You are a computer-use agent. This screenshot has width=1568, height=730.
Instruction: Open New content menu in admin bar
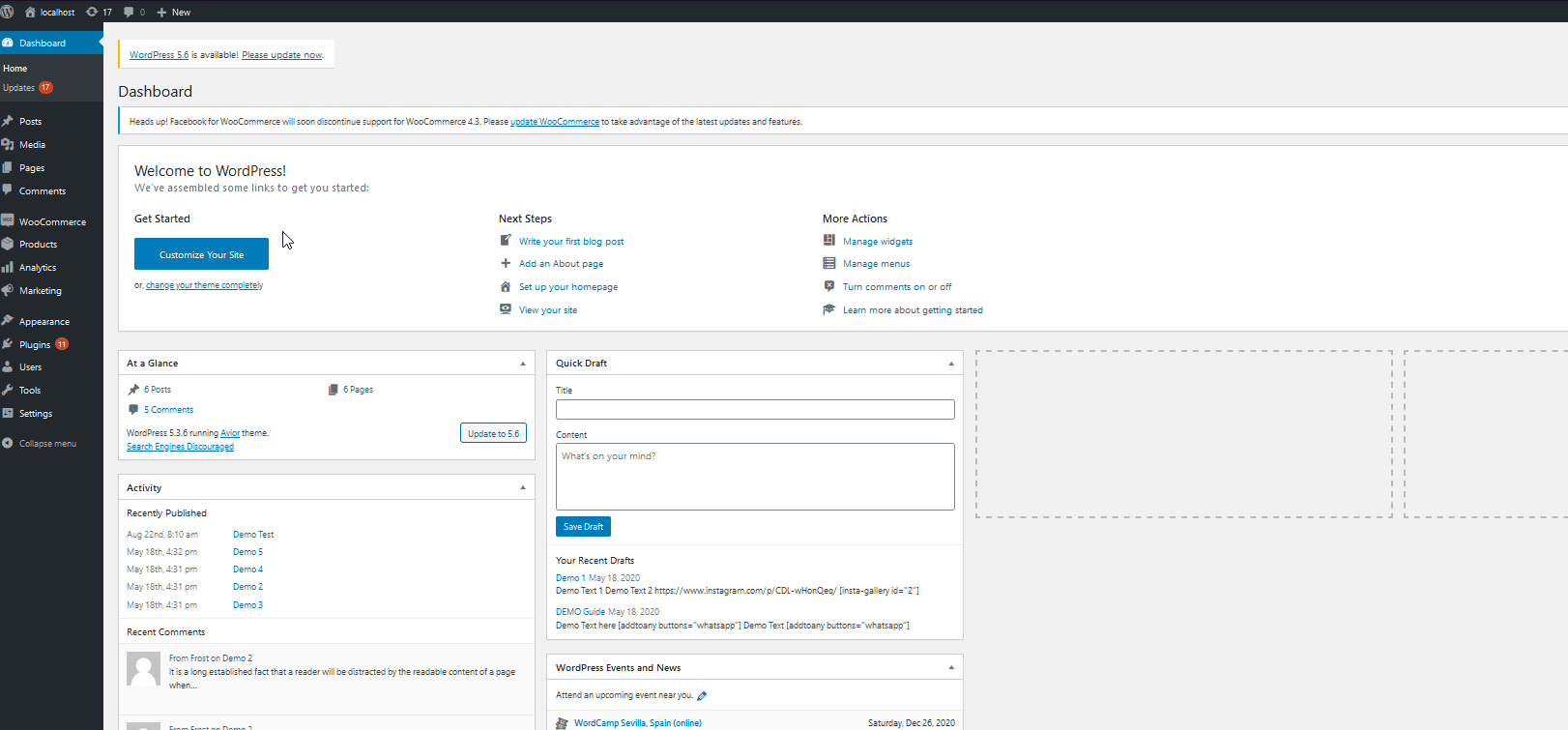pos(174,12)
